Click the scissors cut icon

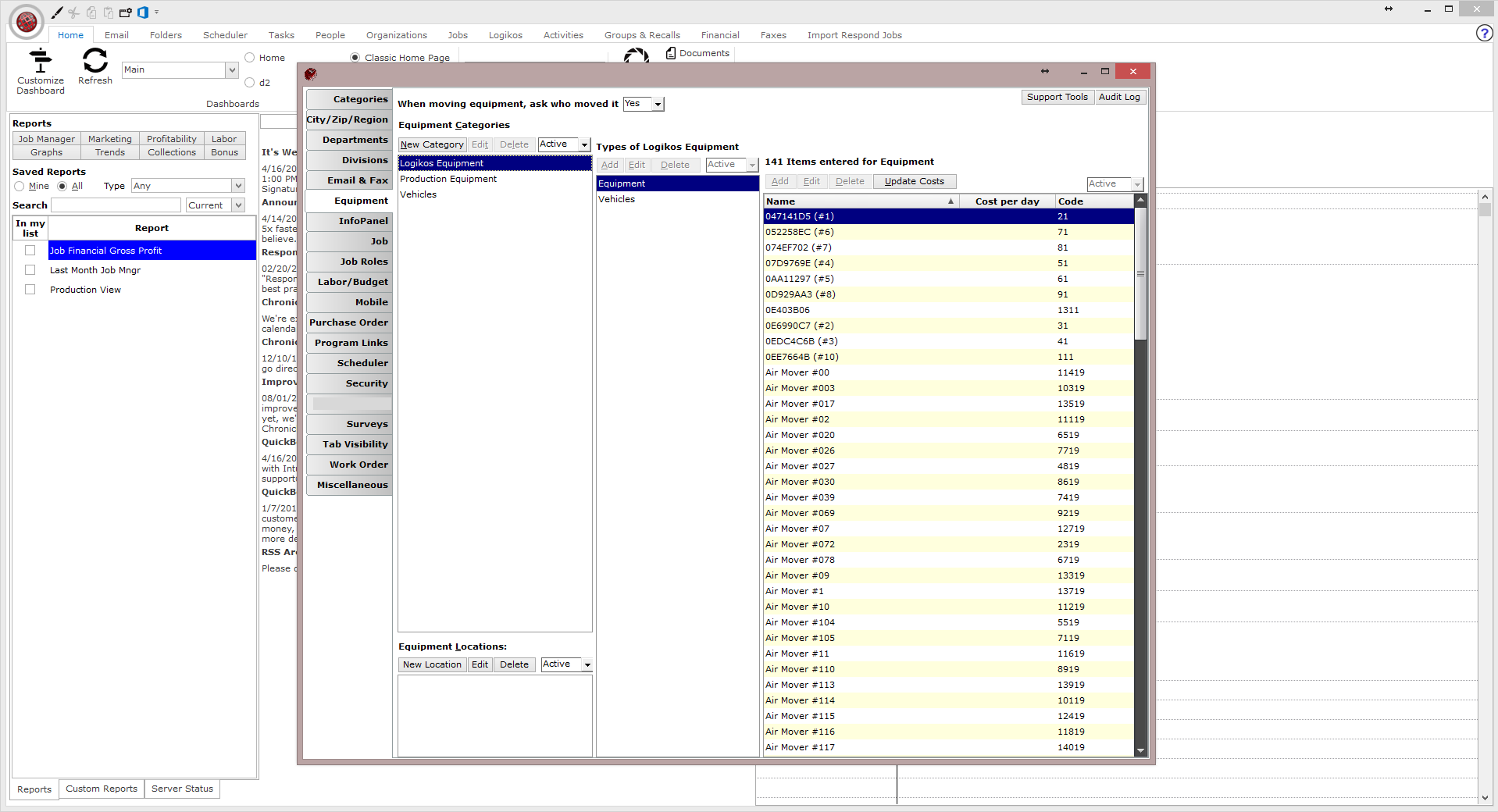click(74, 12)
